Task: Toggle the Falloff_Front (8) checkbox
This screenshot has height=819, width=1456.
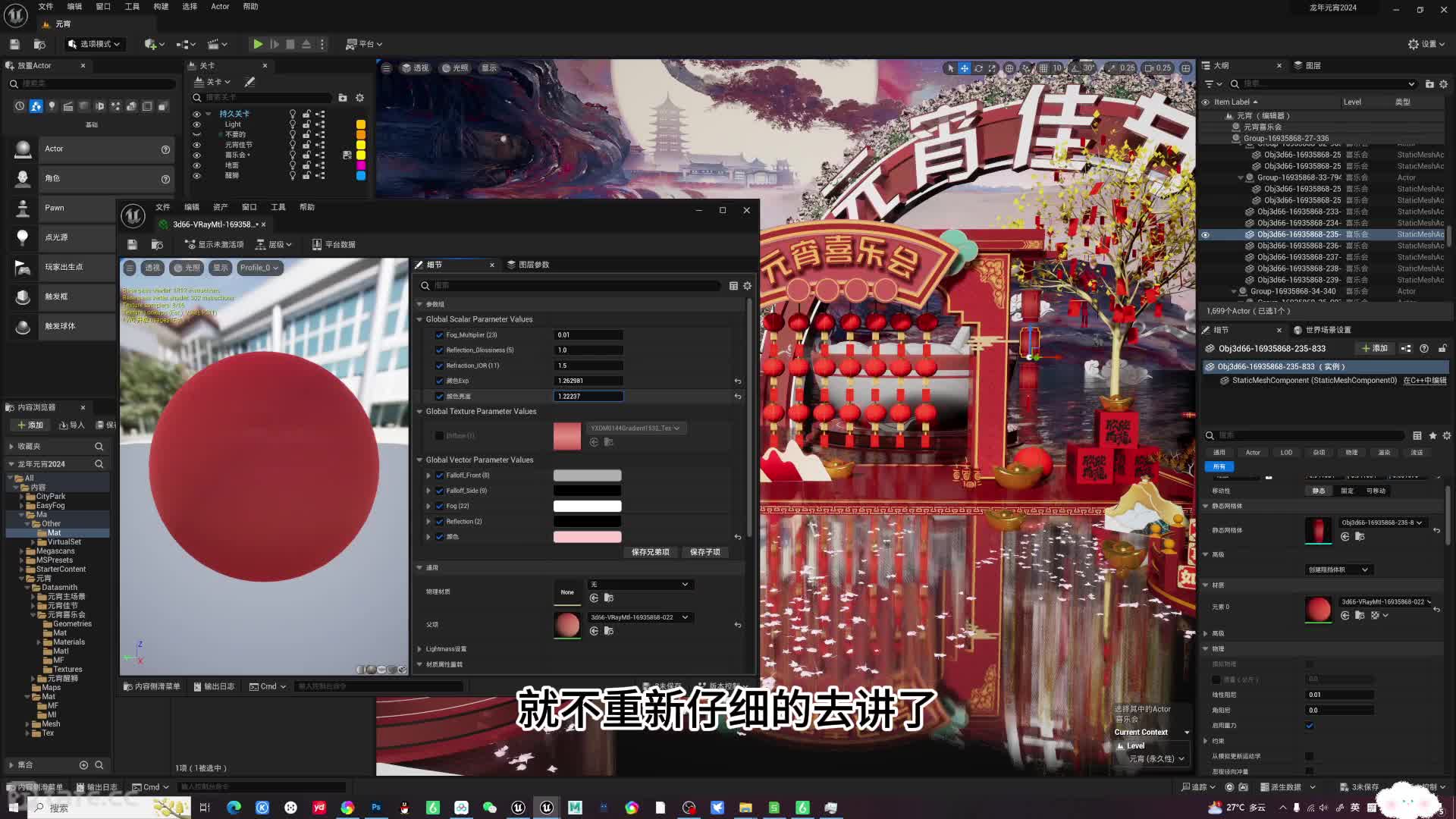Action: 439,475
